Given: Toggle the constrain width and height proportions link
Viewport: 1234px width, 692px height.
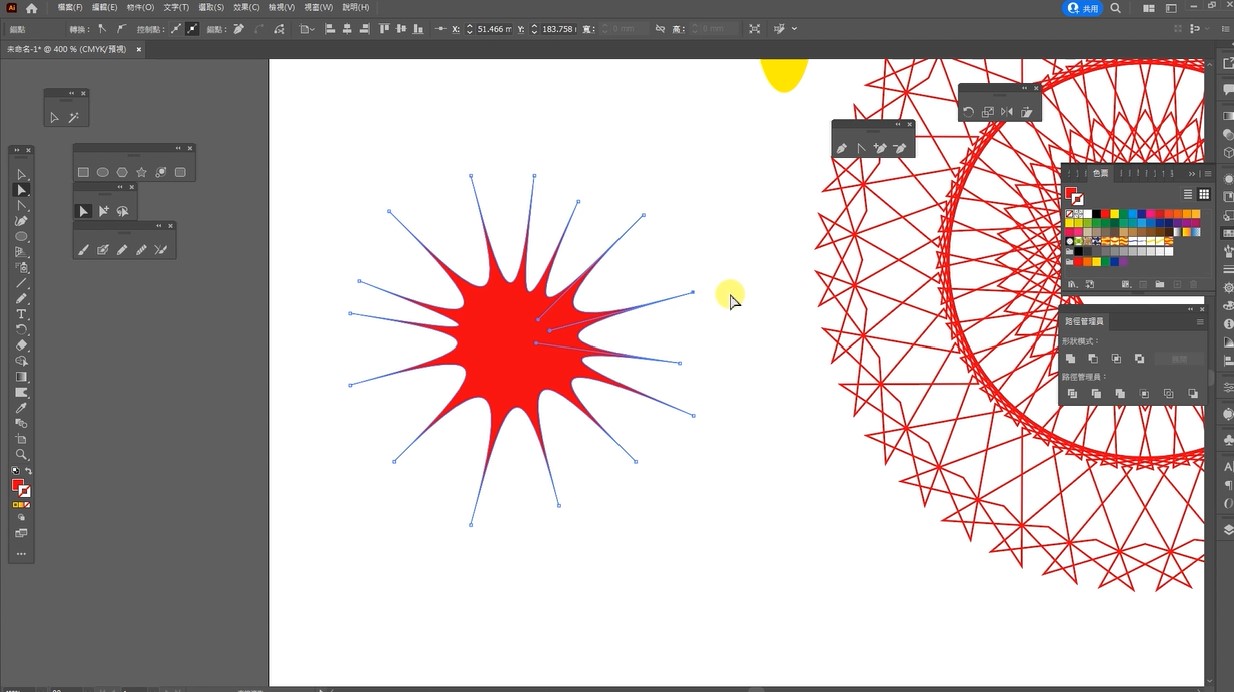Looking at the screenshot, I should [x=660, y=29].
